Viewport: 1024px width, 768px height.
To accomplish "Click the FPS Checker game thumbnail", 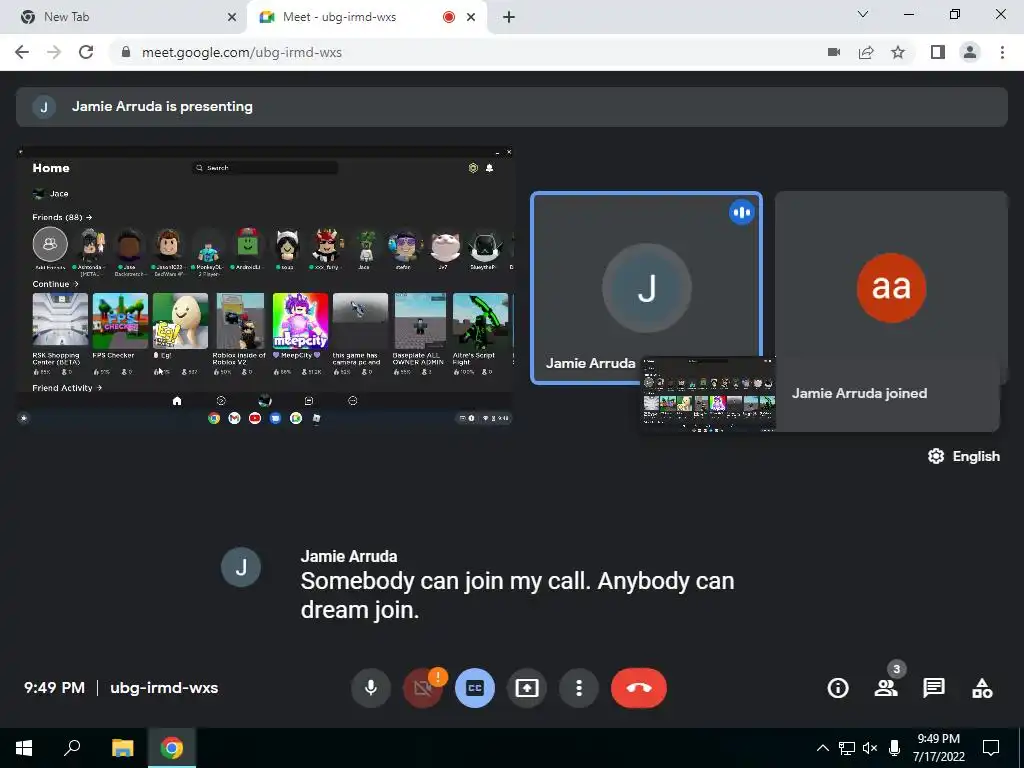I will pyautogui.click(x=120, y=321).
